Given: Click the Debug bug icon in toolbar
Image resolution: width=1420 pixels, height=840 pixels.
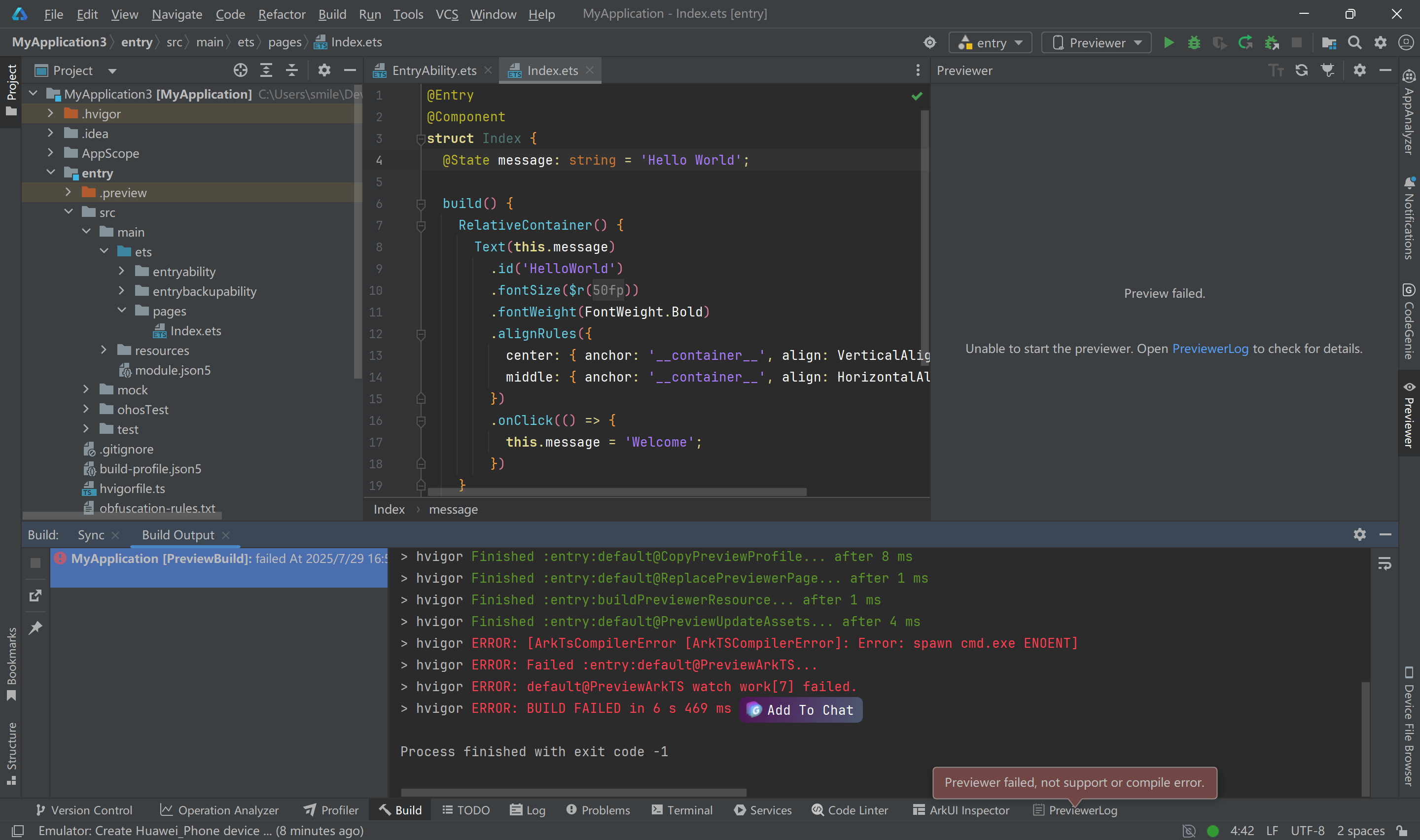Looking at the screenshot, I should point(1194,42).
